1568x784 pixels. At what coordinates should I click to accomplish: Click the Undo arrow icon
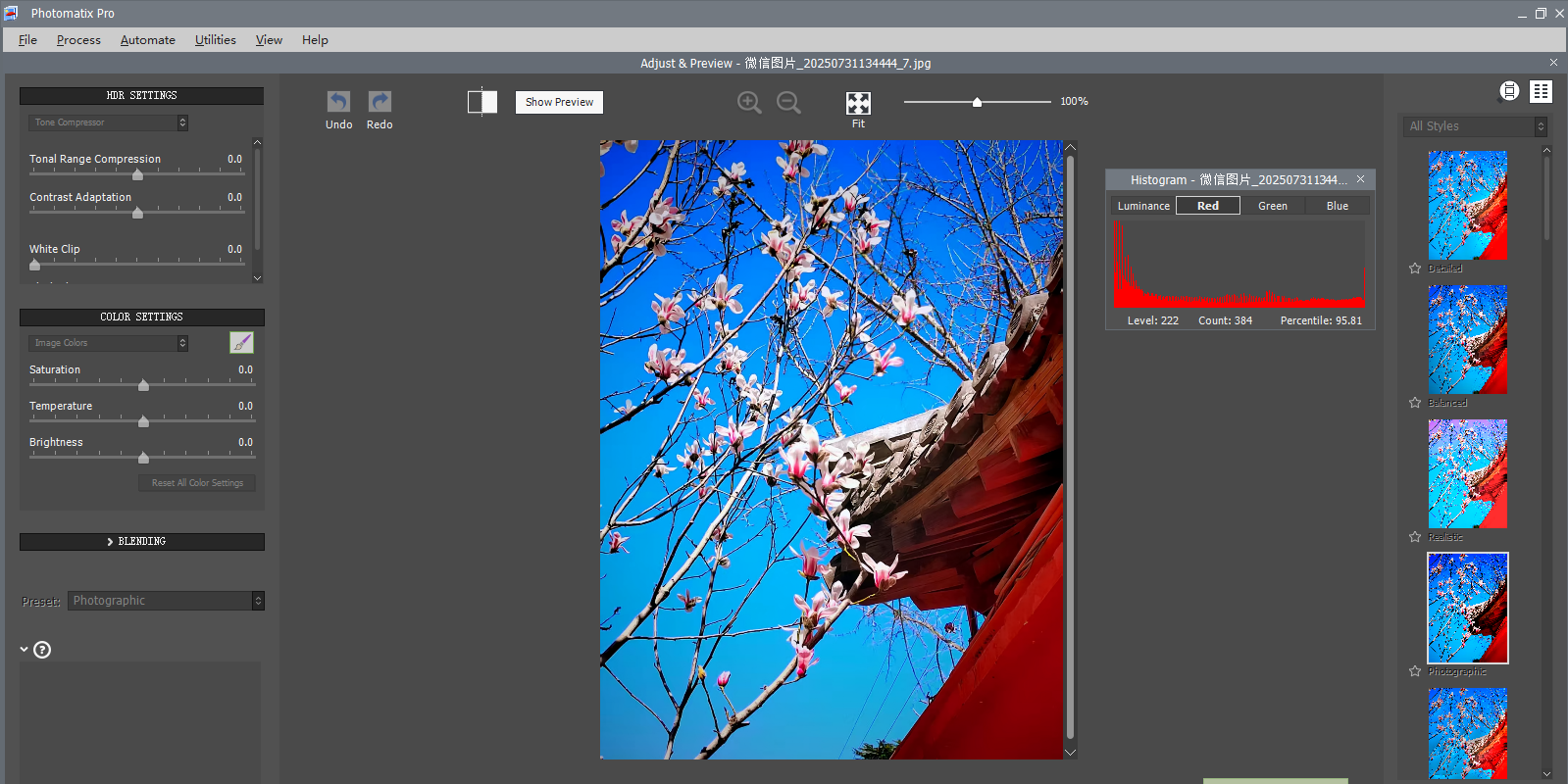338,102
